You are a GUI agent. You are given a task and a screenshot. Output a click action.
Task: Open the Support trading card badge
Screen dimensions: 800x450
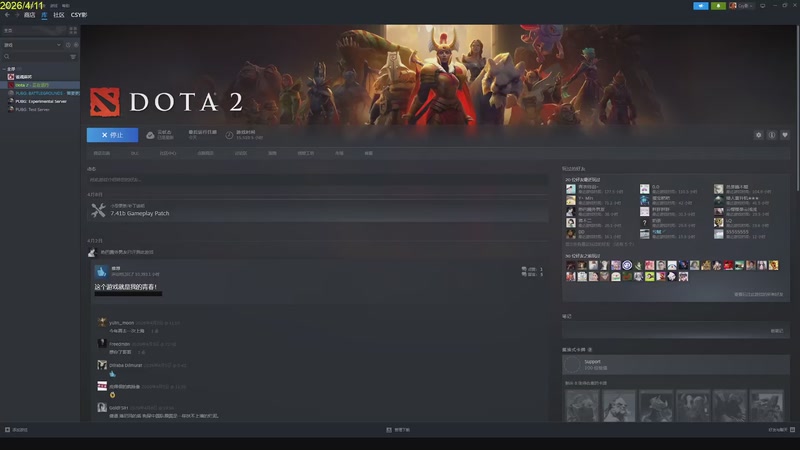(x=676, y=364)
